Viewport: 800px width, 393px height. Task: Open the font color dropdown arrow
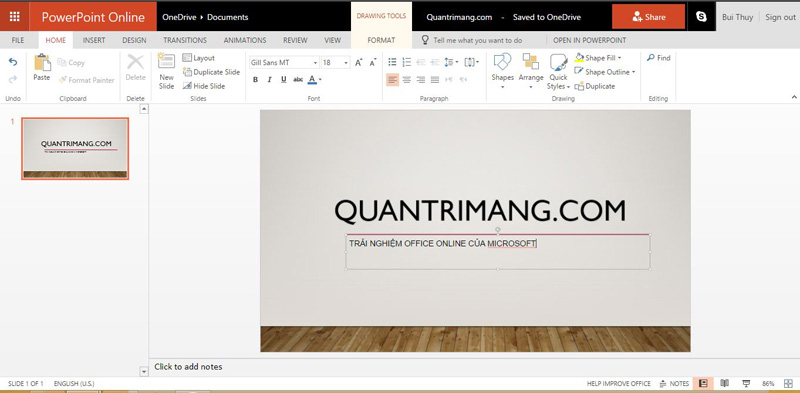320,80
